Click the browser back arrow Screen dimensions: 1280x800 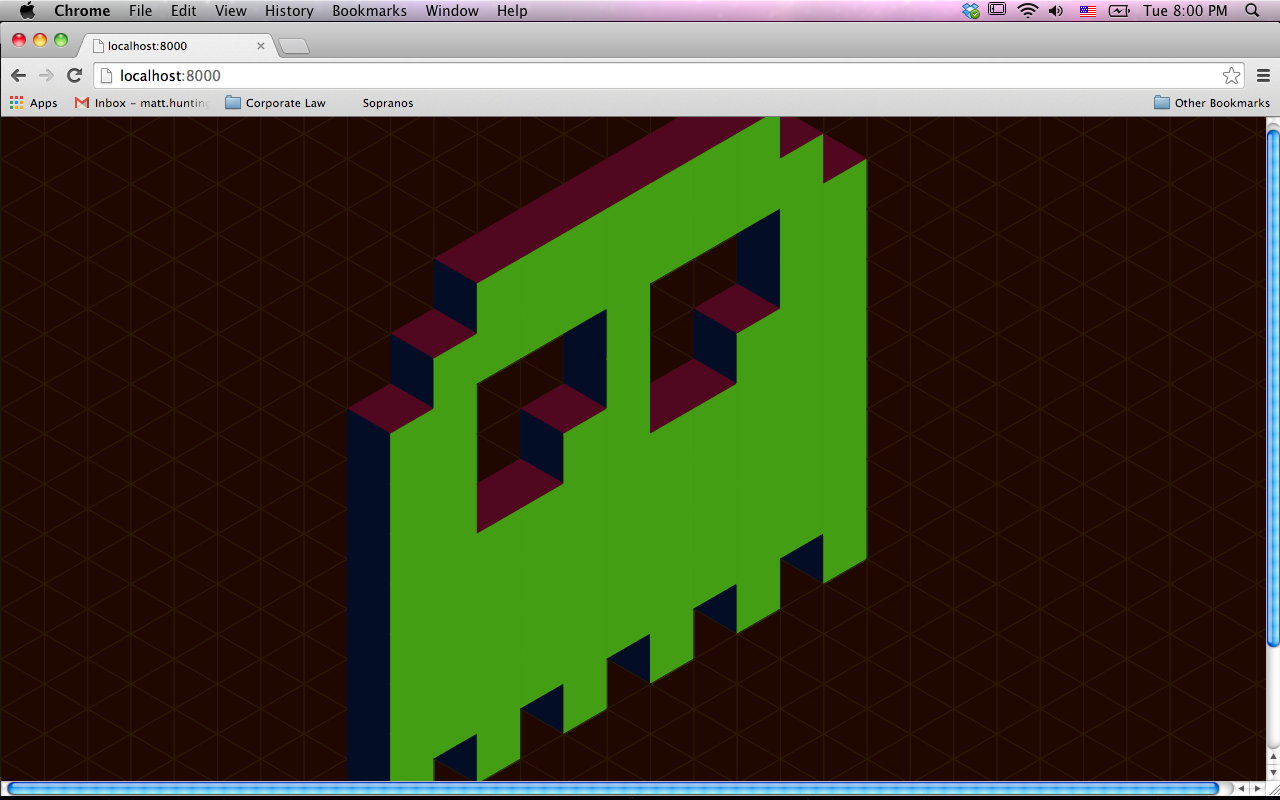(x=18, y=76)
